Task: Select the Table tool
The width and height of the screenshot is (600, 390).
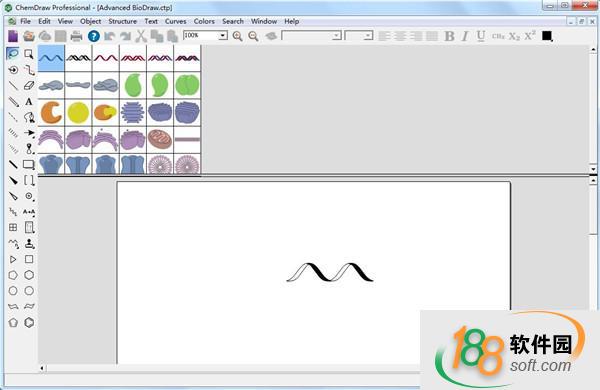Action: click(x=13, y=227)
